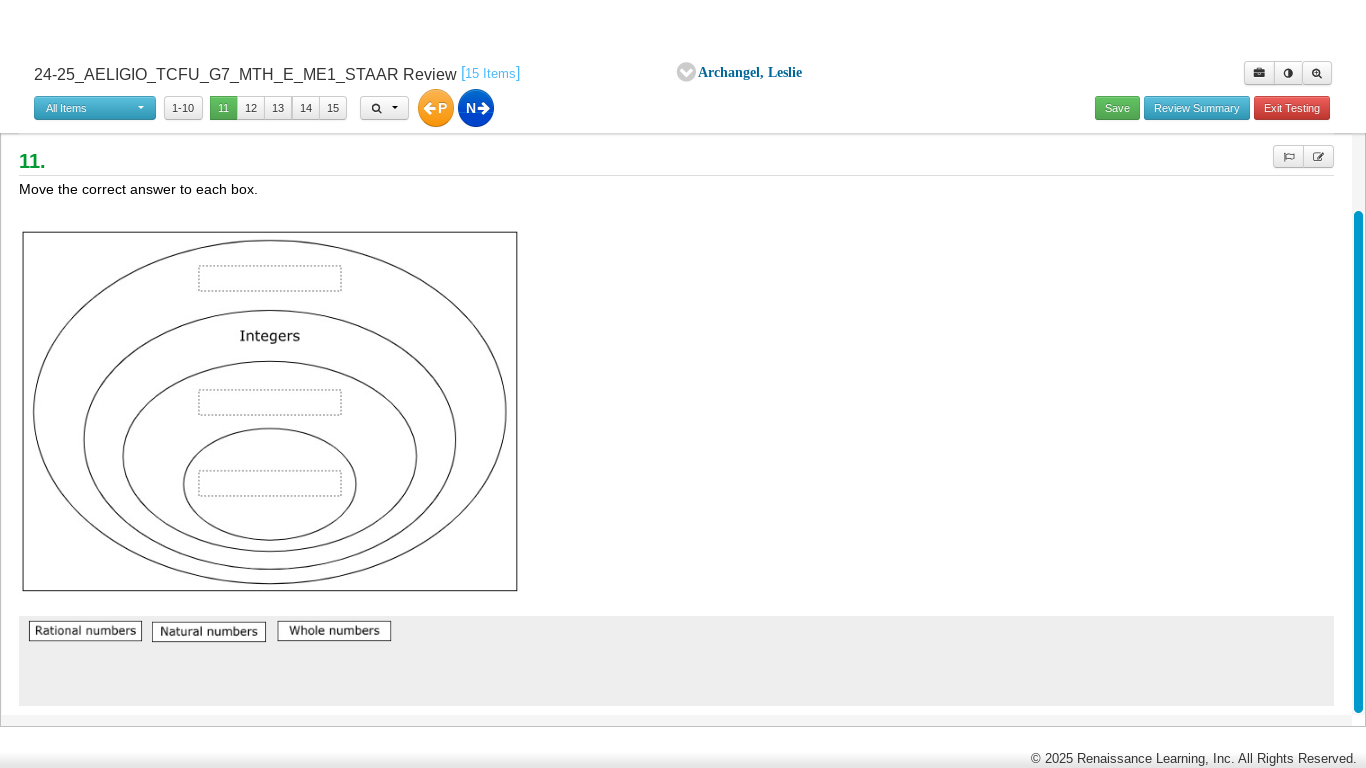Click the zoom magnifier icon top right
This screenshot has width=1366, height=768.
tap(1317, 73)
